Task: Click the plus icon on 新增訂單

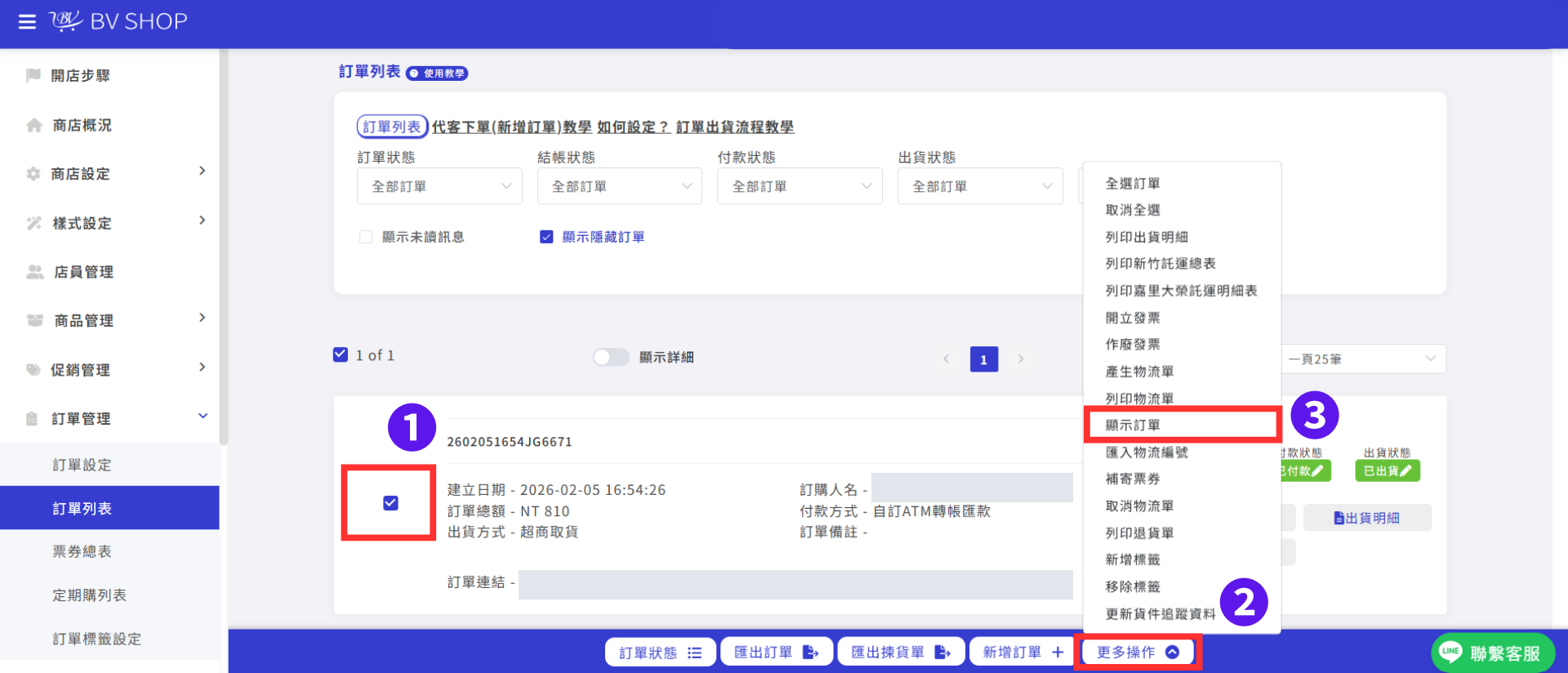Action: click(x=1058, y=652)
